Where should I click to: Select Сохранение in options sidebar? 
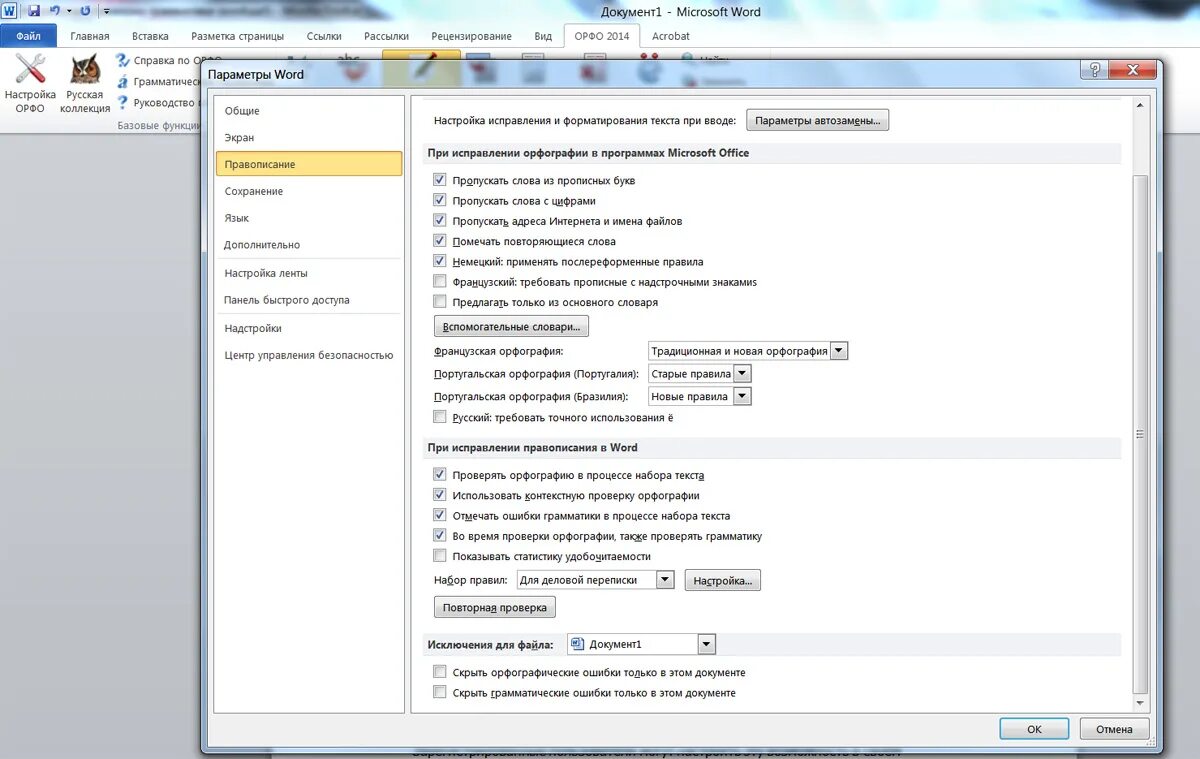click(309, 191)
